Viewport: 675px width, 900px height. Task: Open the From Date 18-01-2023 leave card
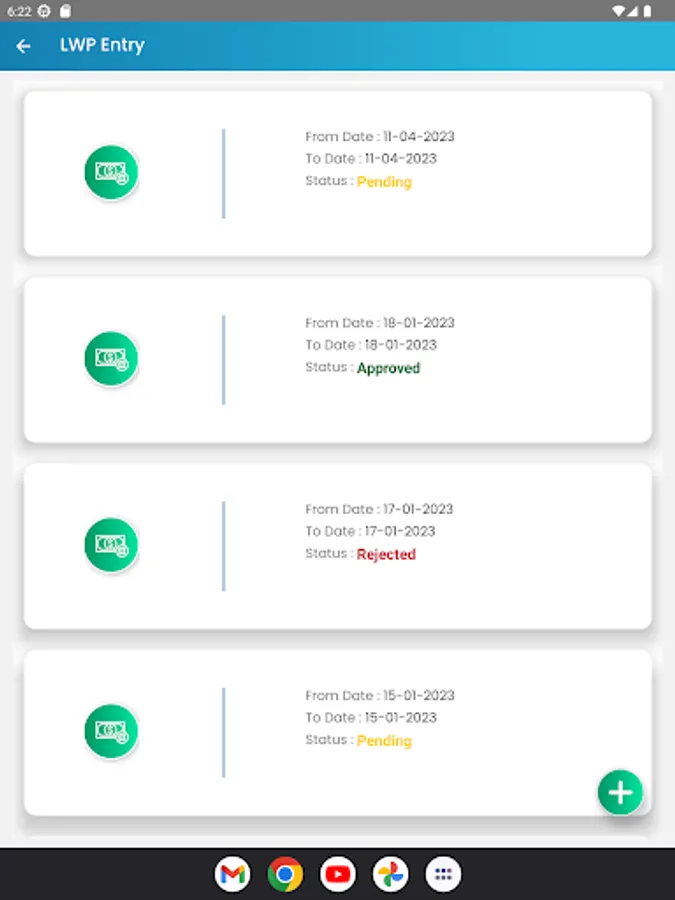[379, 323]
